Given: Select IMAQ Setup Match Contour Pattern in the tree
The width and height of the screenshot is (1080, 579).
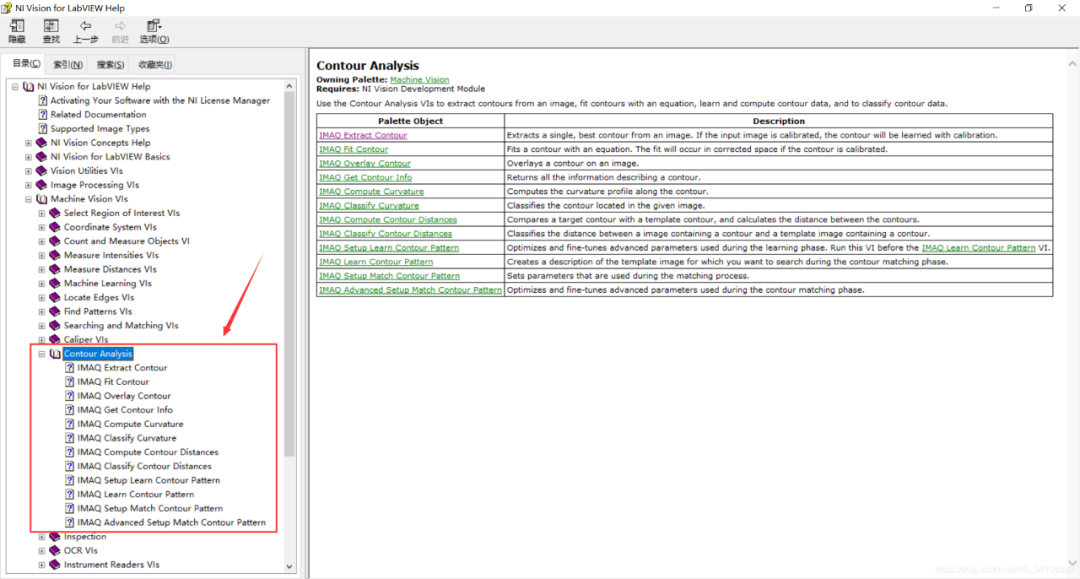Looking at the screenshot, I should tap(150, 508).
